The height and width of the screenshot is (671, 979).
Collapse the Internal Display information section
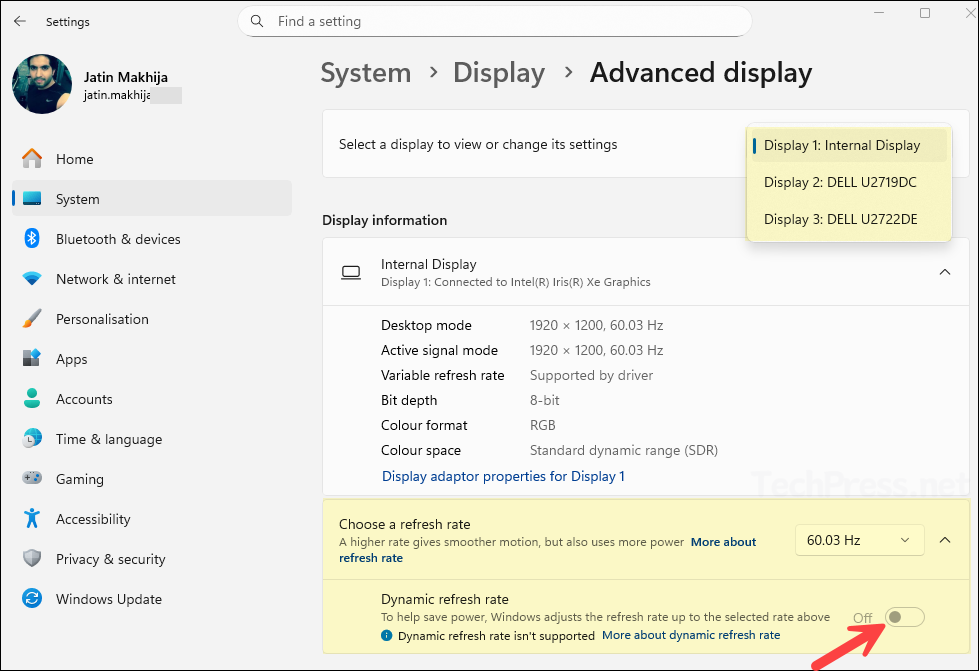[945, 272]
